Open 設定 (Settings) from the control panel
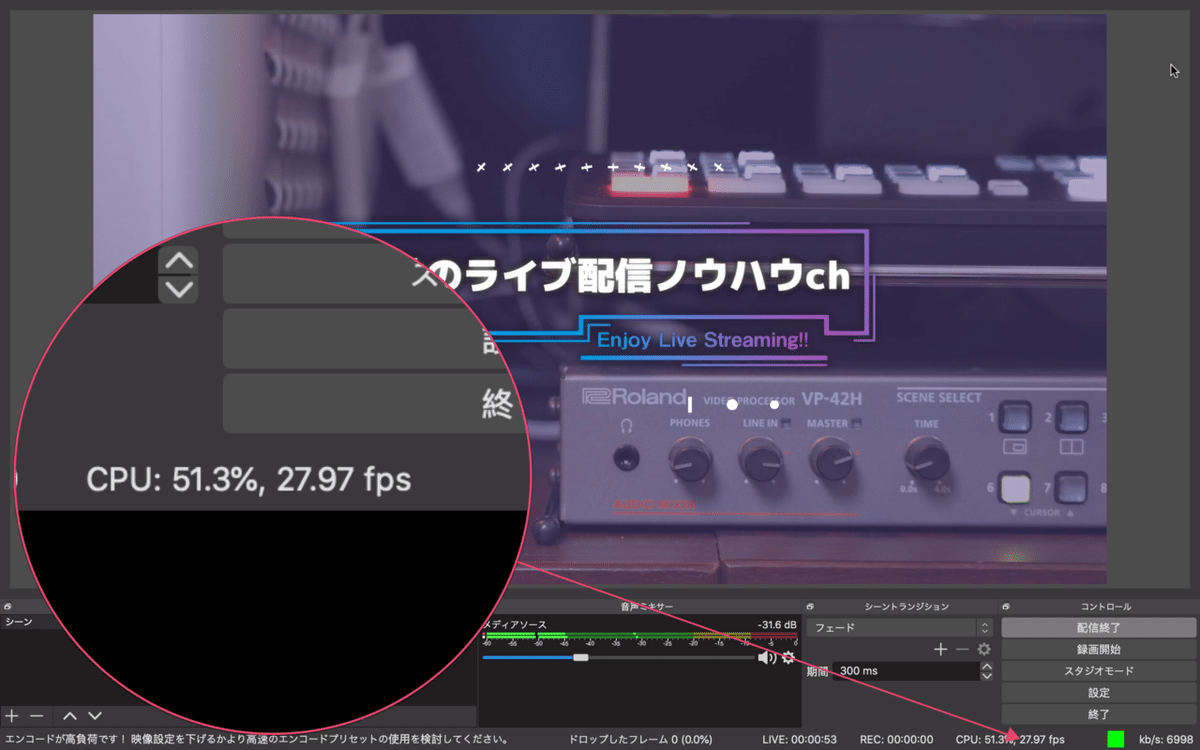The image size is (1200, 750). pyautogui.click(x=1098, y=692)
